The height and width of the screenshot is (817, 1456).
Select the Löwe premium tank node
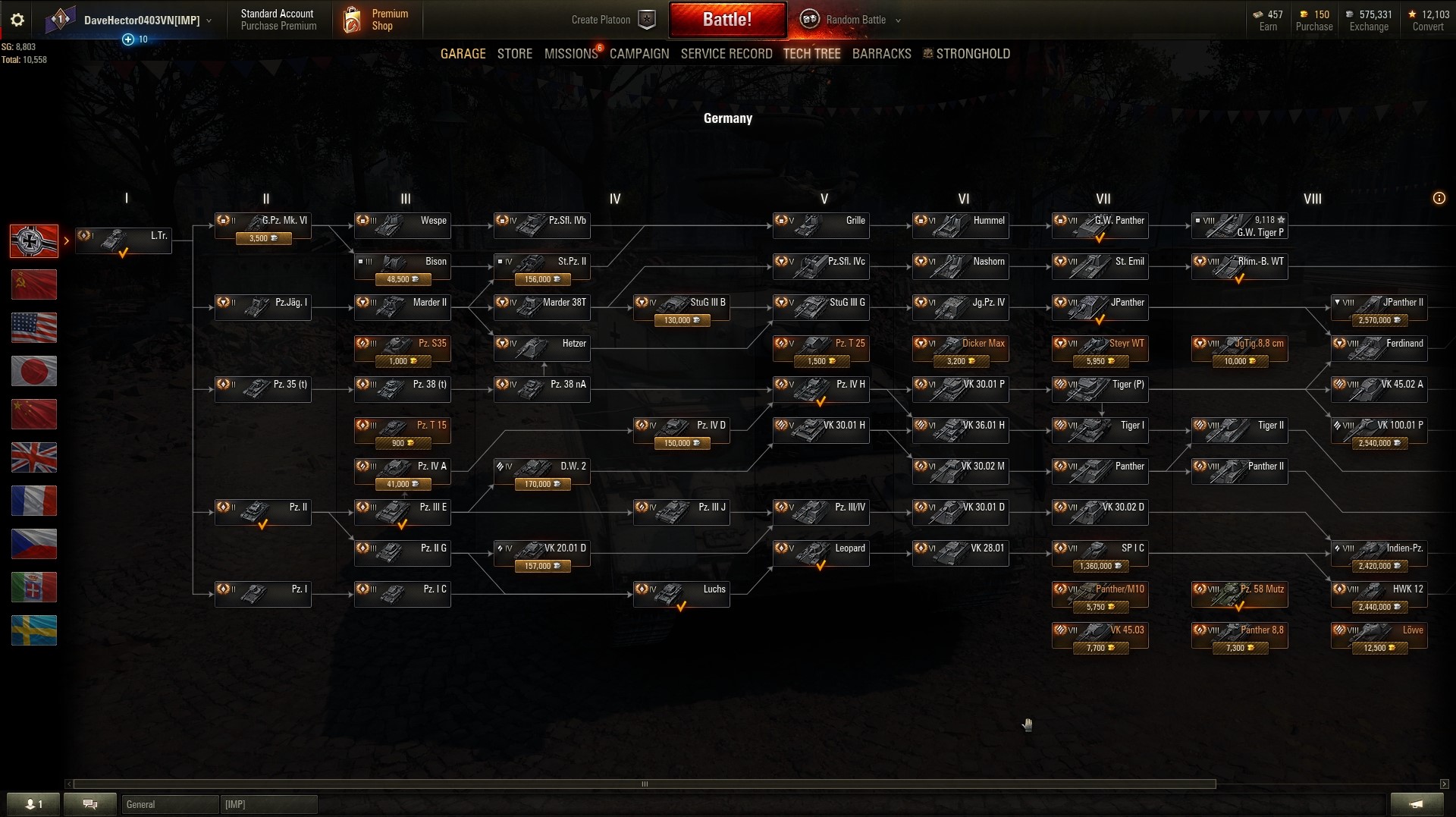point(1379,636)
